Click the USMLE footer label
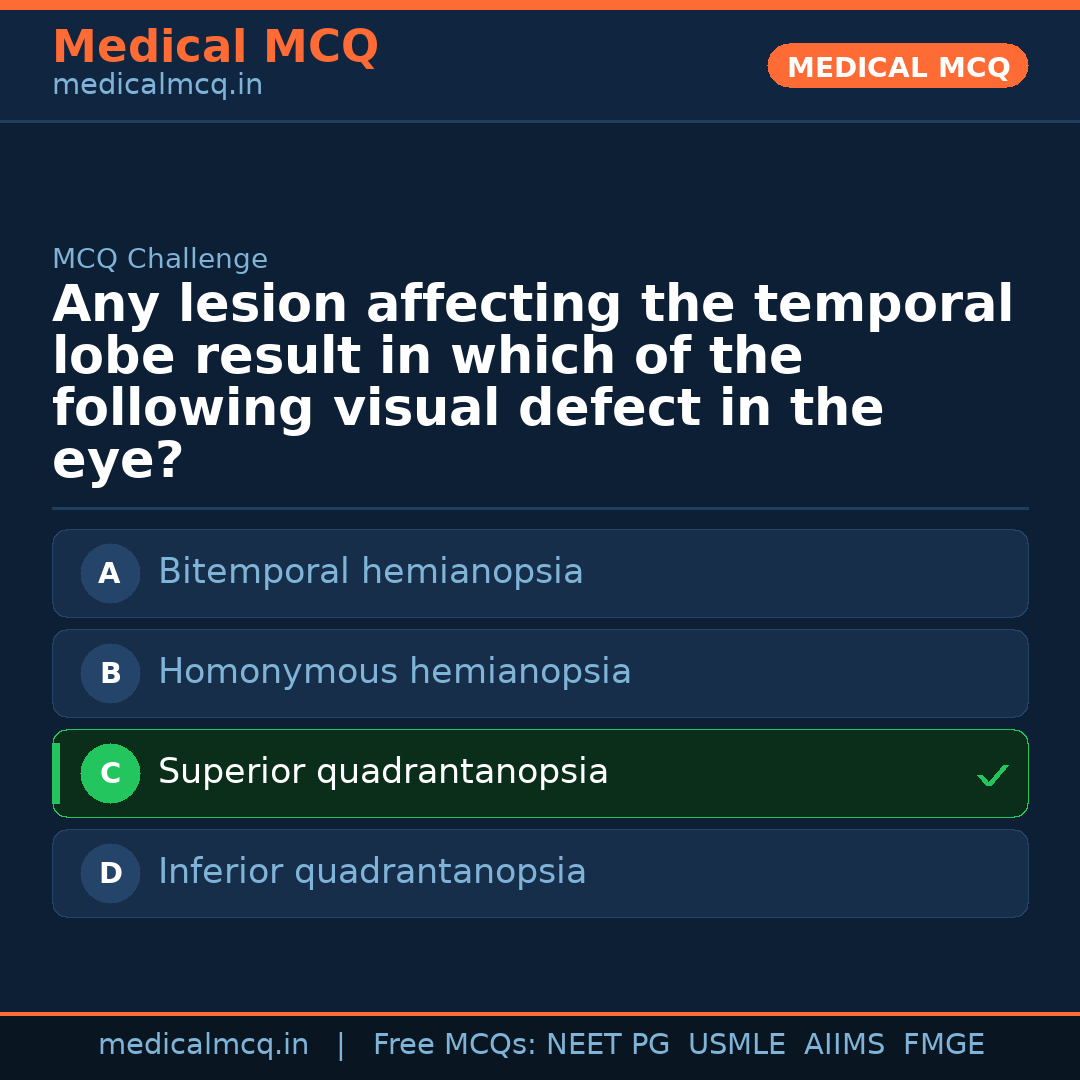 pyautogui.click(x=736, y=1043)
